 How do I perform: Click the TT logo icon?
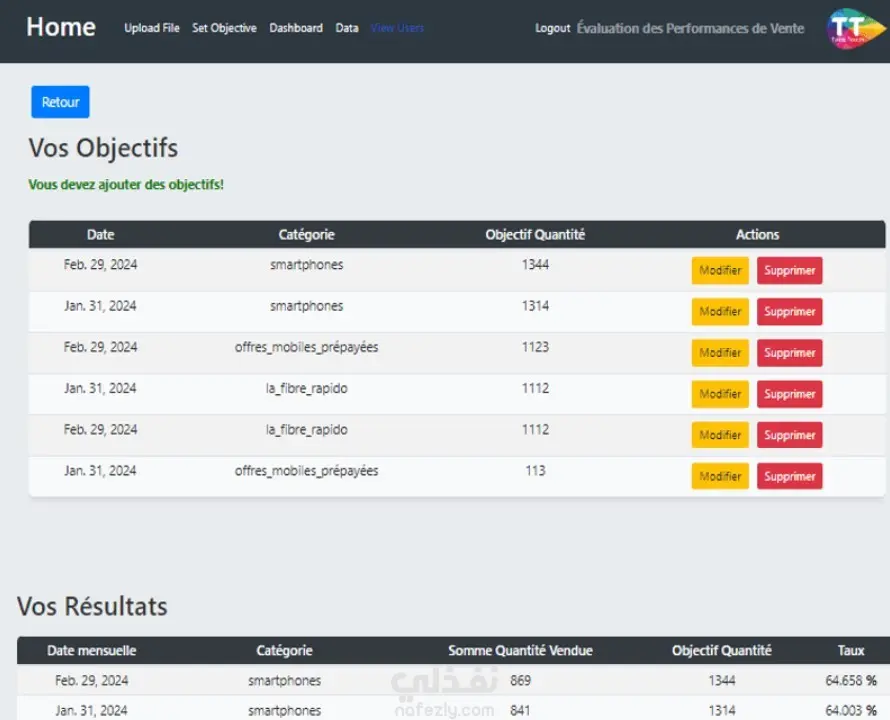[x=855, y=28]
